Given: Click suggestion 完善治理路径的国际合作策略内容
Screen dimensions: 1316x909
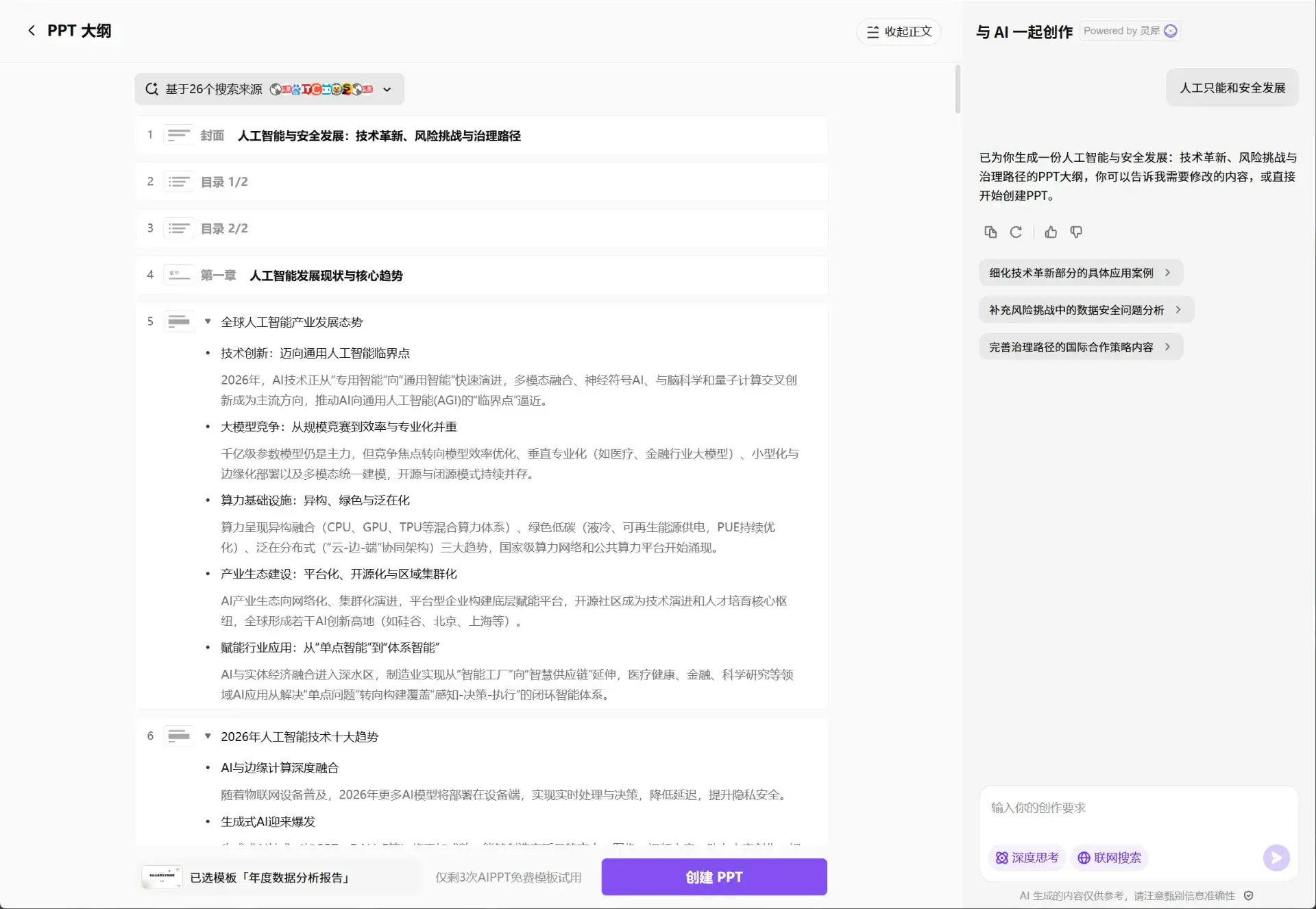Looking at the screenshot, I should click(1080, 347).
